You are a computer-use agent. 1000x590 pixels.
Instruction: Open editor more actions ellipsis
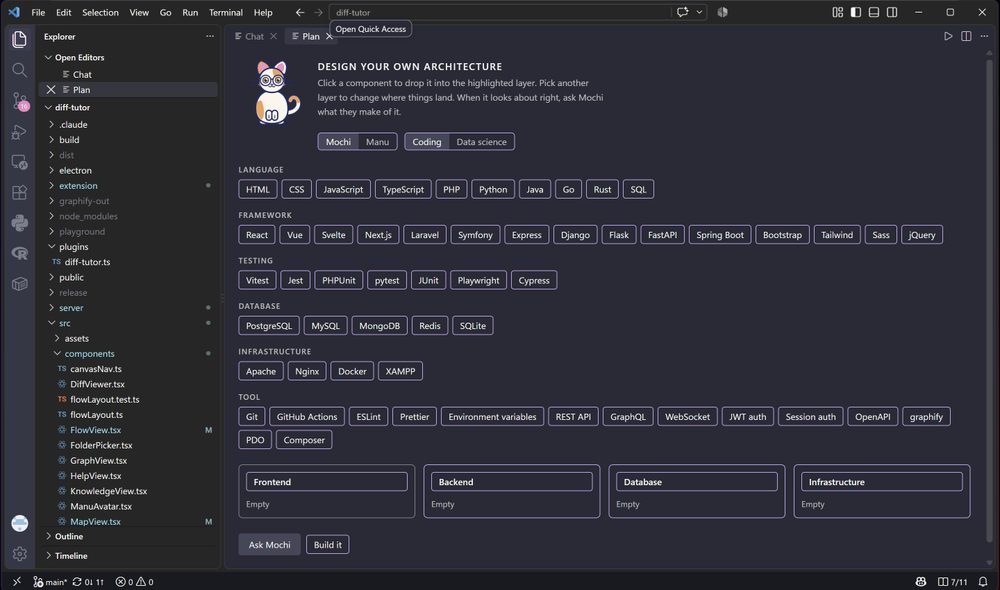coord(984,36)
